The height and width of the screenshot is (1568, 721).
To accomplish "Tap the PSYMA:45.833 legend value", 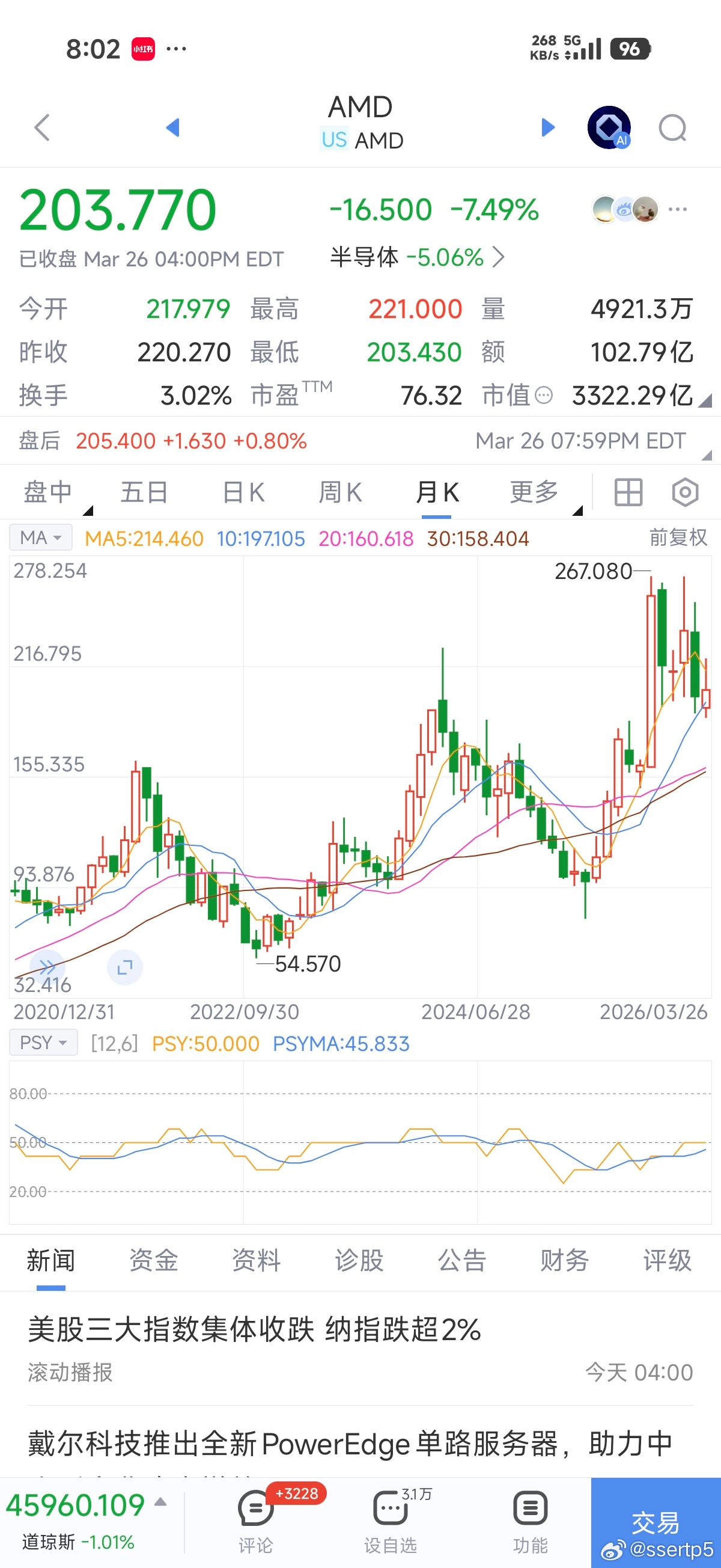I will click(x=341, y=1043).
